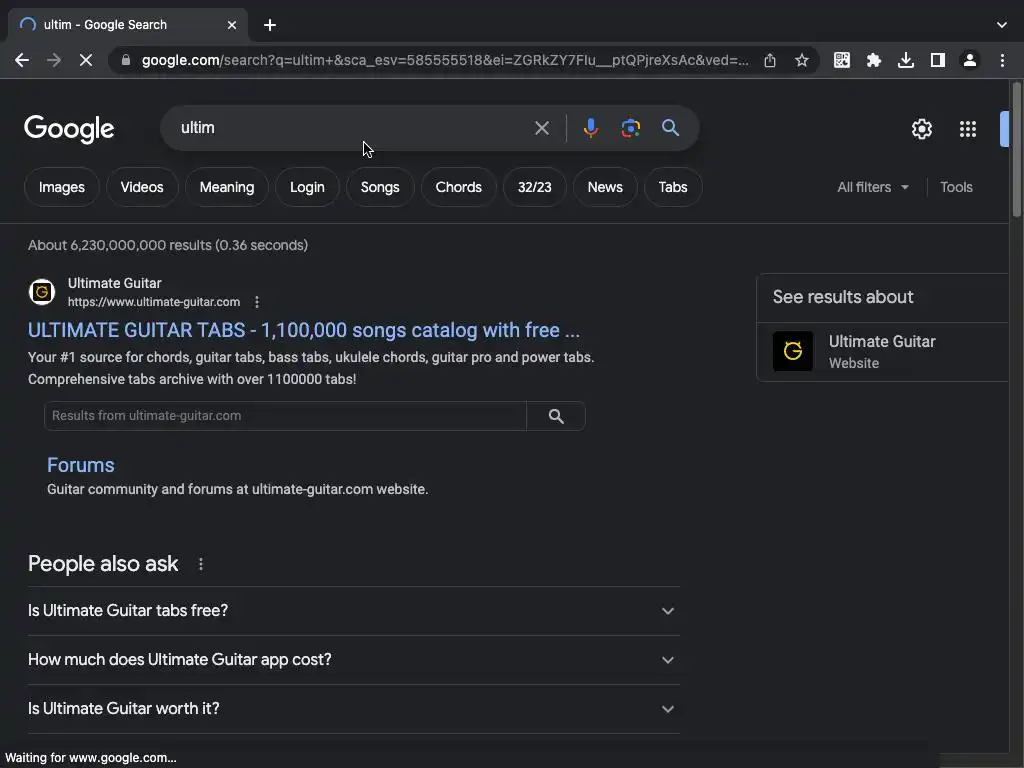1024x768 pixels.
Task: Close the ultim Google Search tab
Action: pyautogui.click(x=232, y=25)
